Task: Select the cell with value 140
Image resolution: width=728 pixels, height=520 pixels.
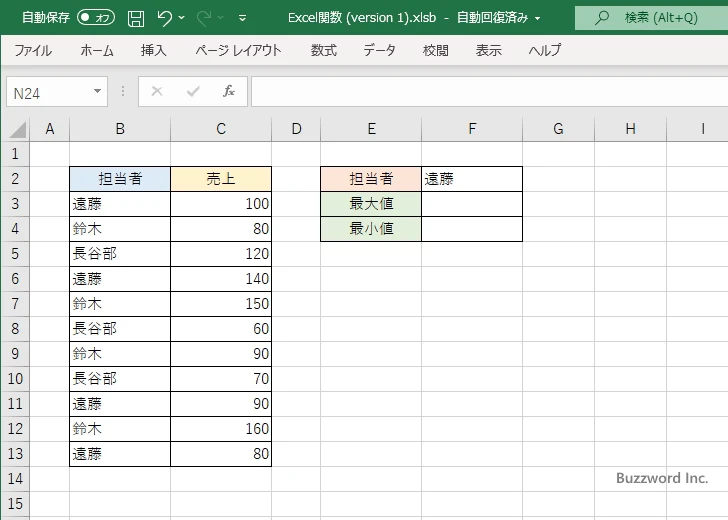Action: [x=221, y=279]
